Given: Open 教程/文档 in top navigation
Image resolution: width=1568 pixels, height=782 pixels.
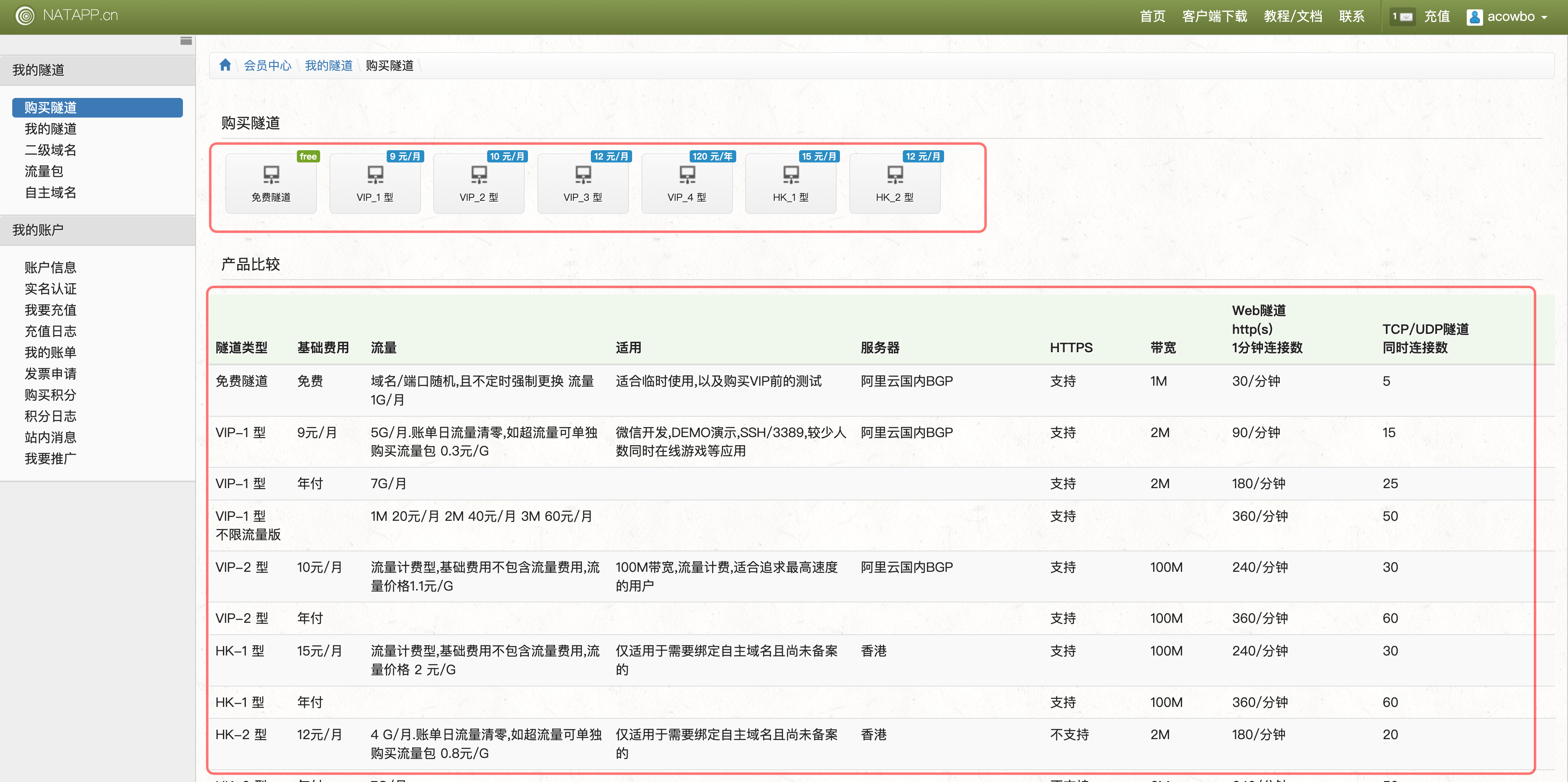Looking at the screenshot, I should 1293,16.
